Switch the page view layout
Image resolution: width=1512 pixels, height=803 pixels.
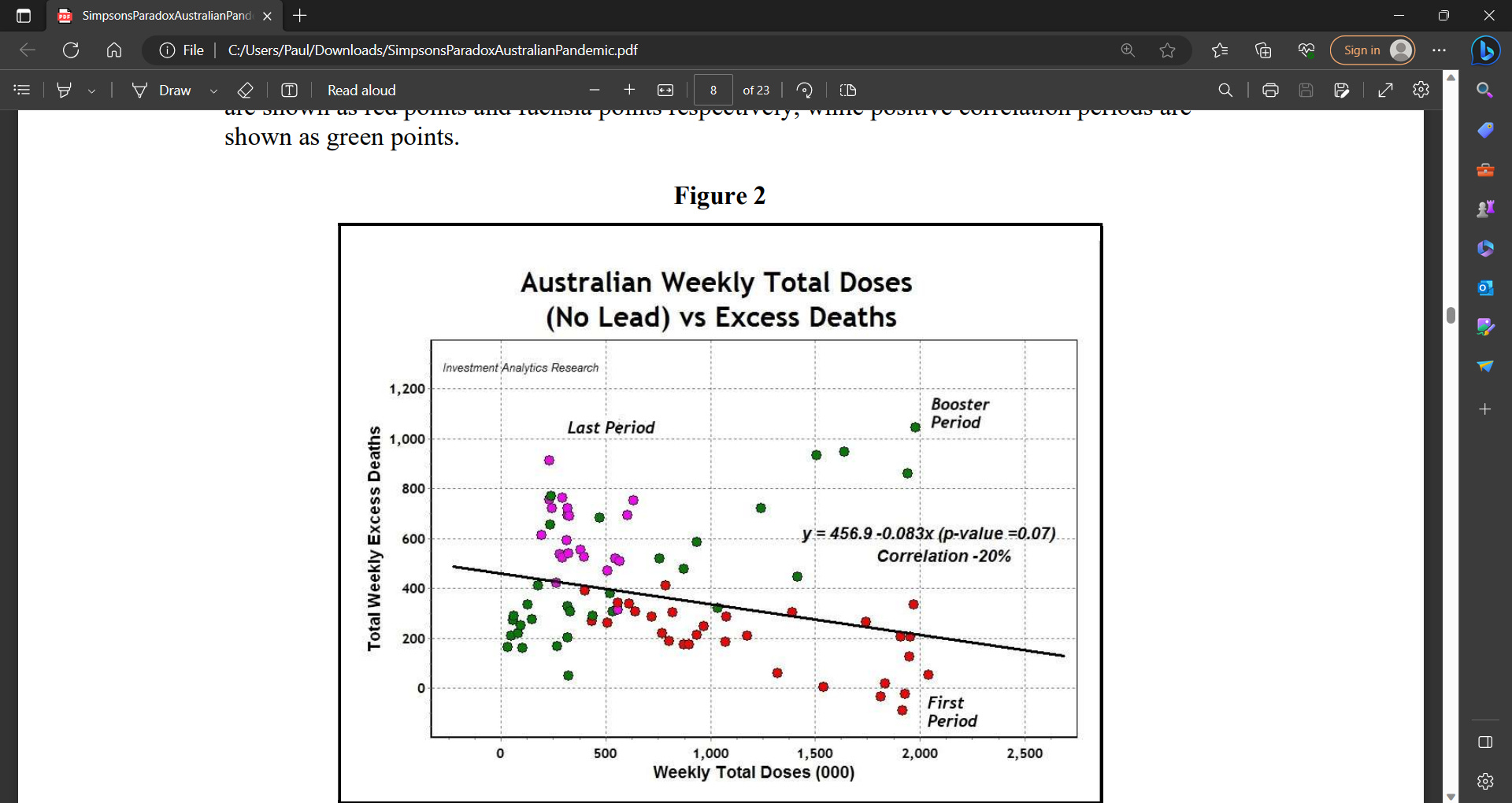coord(847,90)
